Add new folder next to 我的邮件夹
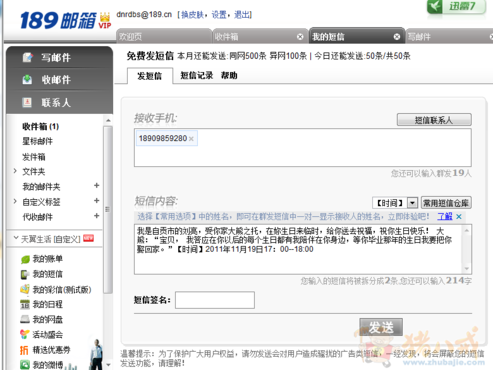This screenshot has height=370, width=493. point(97,185)
